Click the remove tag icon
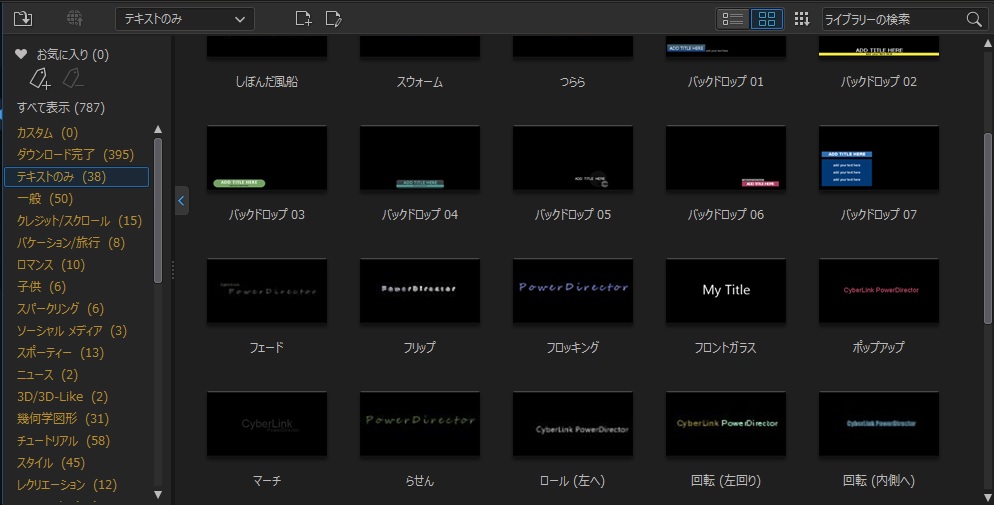Viewport: 994px width, 505px height. tap(73, 79)
